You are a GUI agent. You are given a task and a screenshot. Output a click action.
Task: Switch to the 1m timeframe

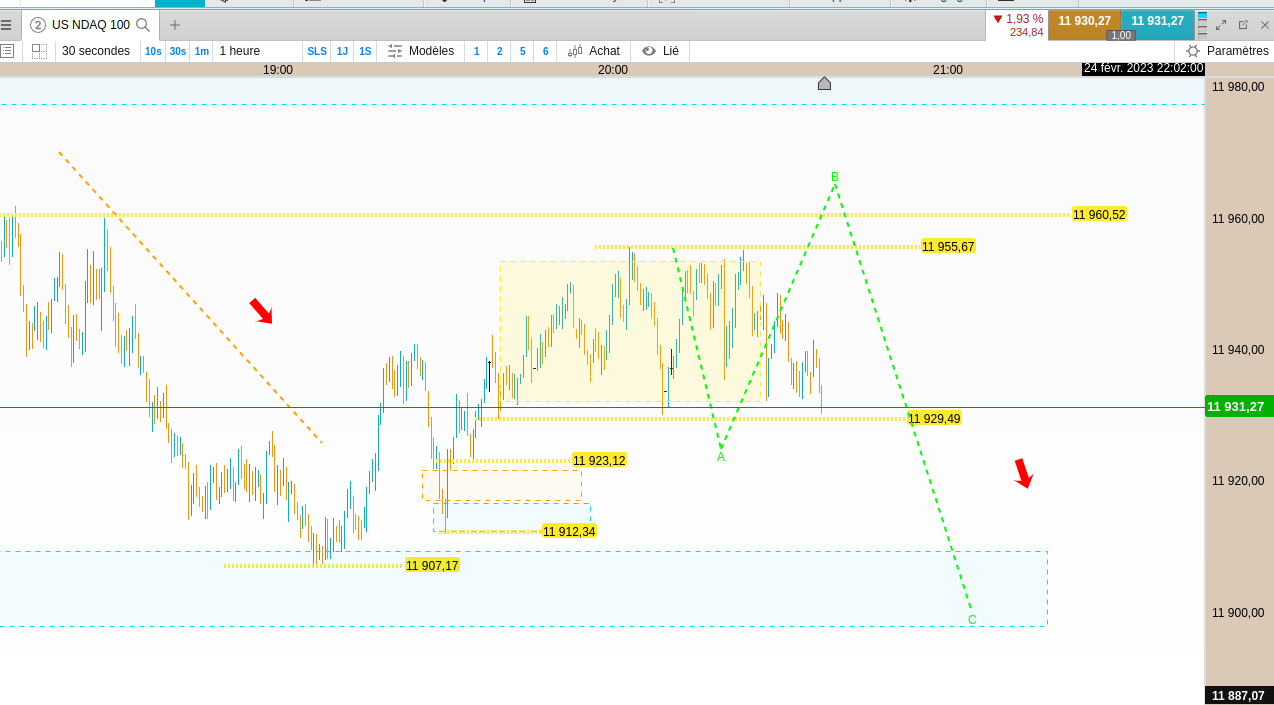(x=201, y=51)
